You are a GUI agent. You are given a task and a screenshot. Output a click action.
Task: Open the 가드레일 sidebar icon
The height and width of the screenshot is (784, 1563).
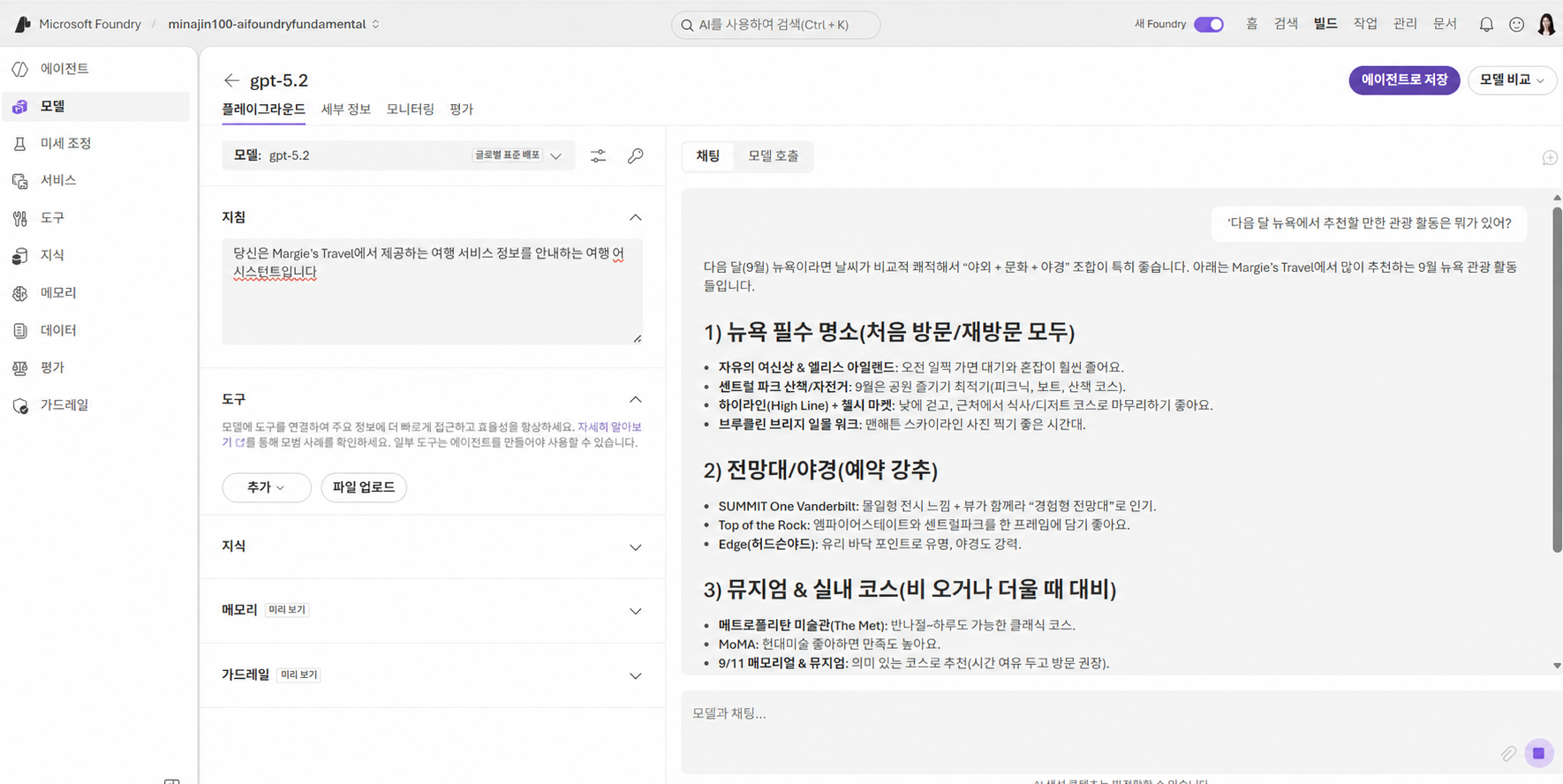19,405
